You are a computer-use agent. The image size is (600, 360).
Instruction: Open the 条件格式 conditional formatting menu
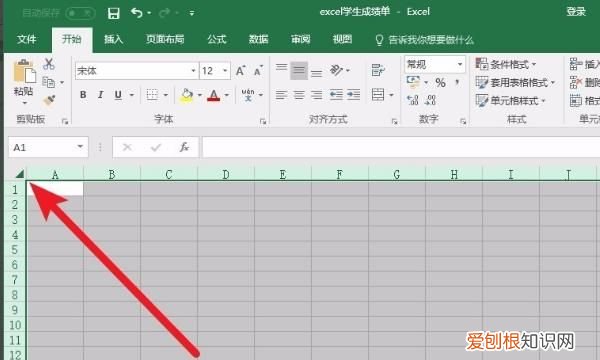[506, 64]
